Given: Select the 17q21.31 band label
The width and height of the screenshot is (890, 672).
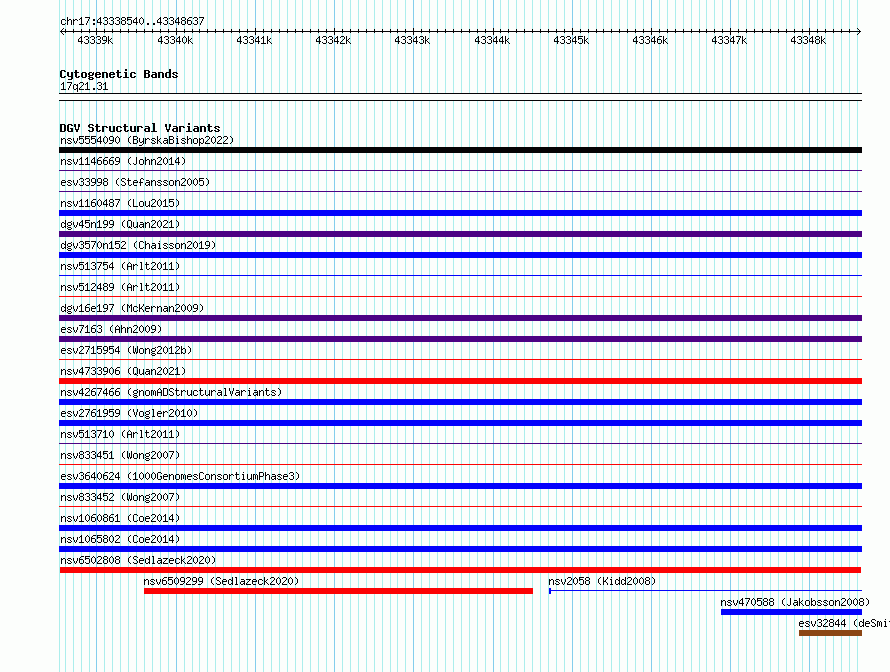Looking at the screenshot, I should [x=84, y=86].
